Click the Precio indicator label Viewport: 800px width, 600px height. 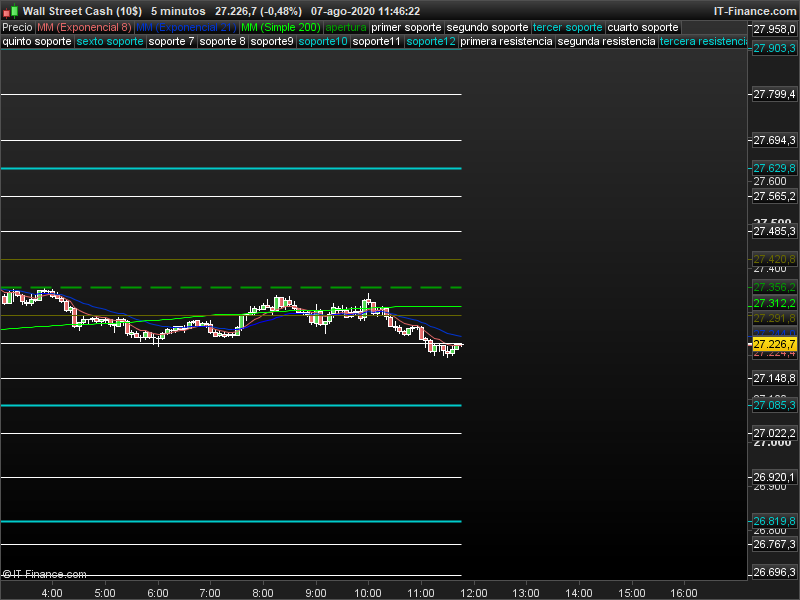(17, 27)
